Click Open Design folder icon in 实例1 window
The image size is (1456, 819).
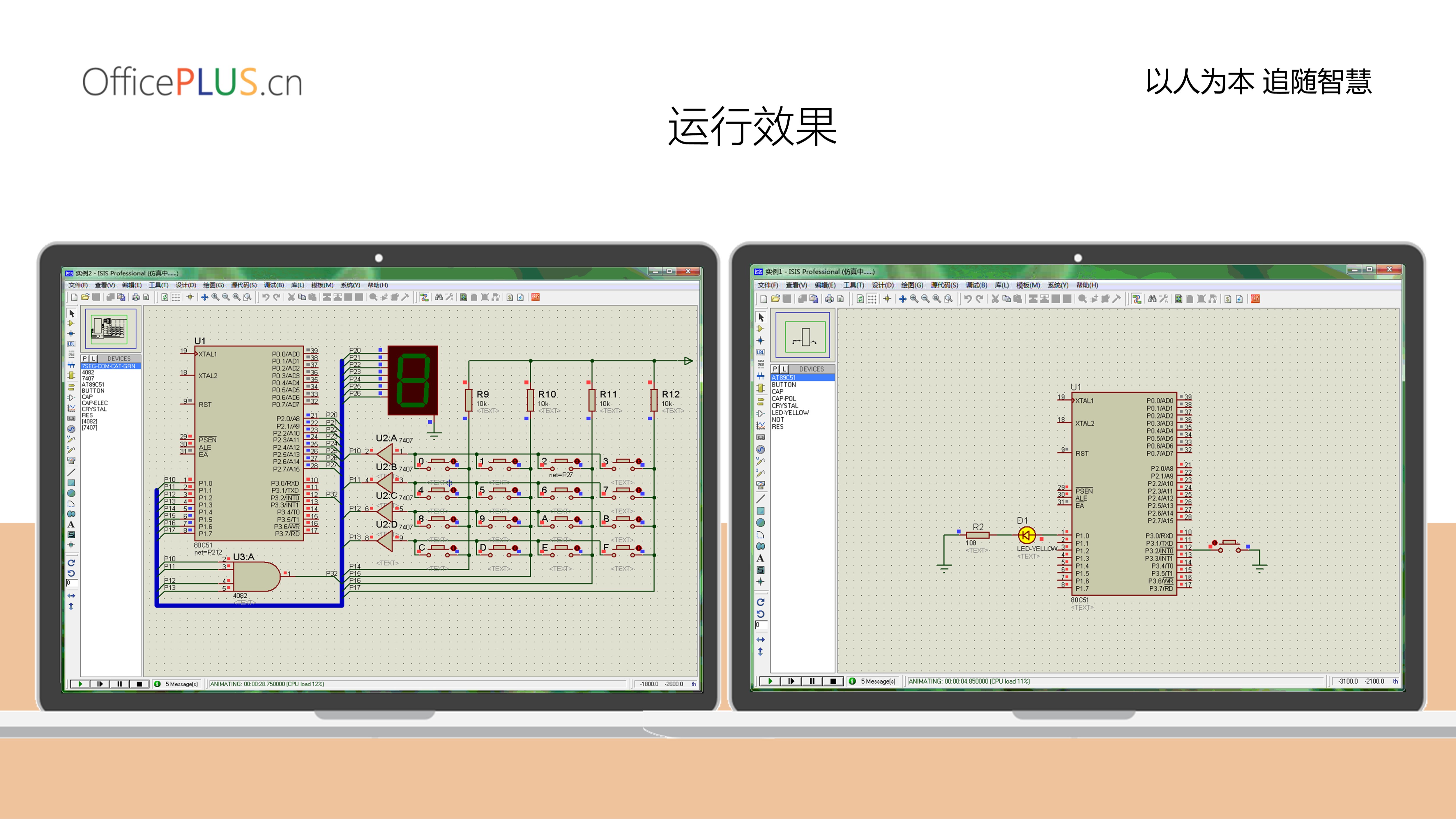[775, 299]
